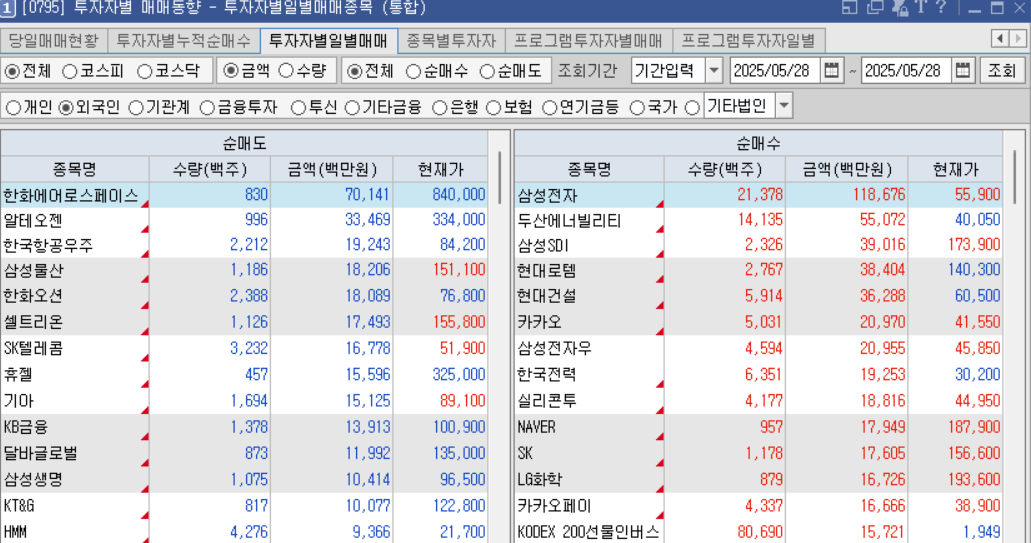Select the 투신 radio button
This screenshot has height=543, width=1031.
pyautogui.click(x=299, y=108)
